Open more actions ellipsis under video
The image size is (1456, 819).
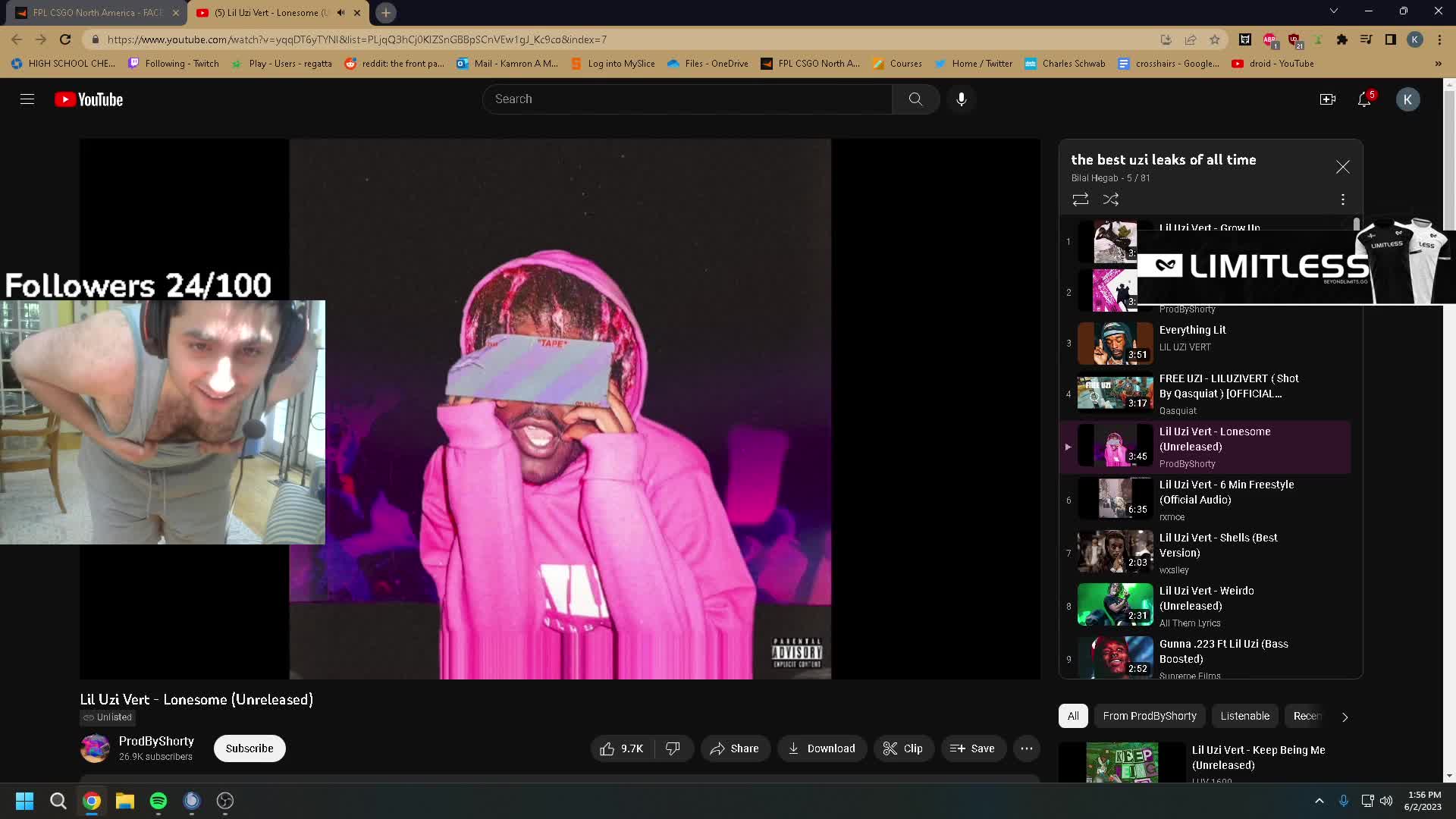1026,748
